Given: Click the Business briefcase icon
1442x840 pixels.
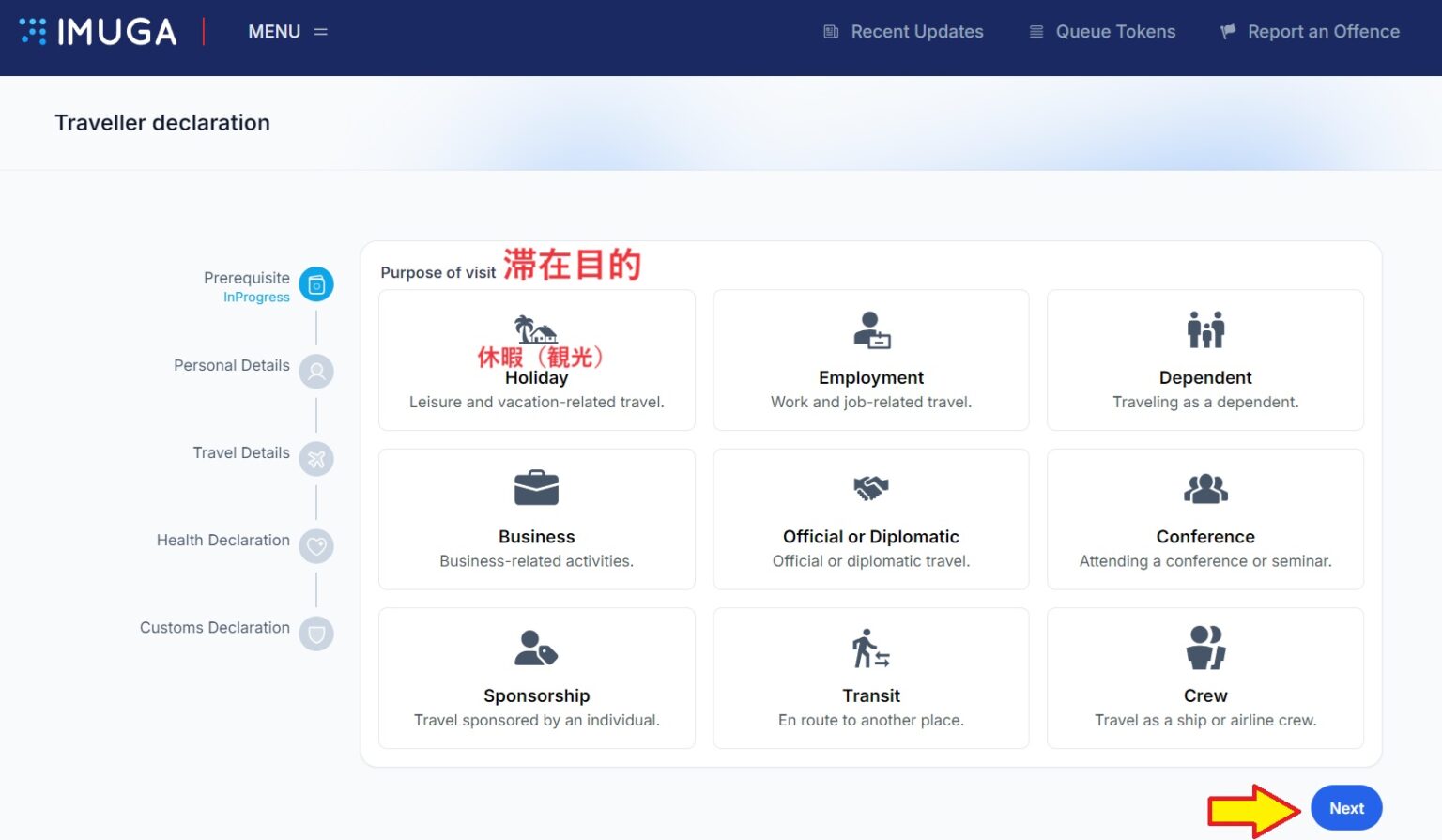Looking at the screenshot, I should pyautogui.click(x=536, y=488).
